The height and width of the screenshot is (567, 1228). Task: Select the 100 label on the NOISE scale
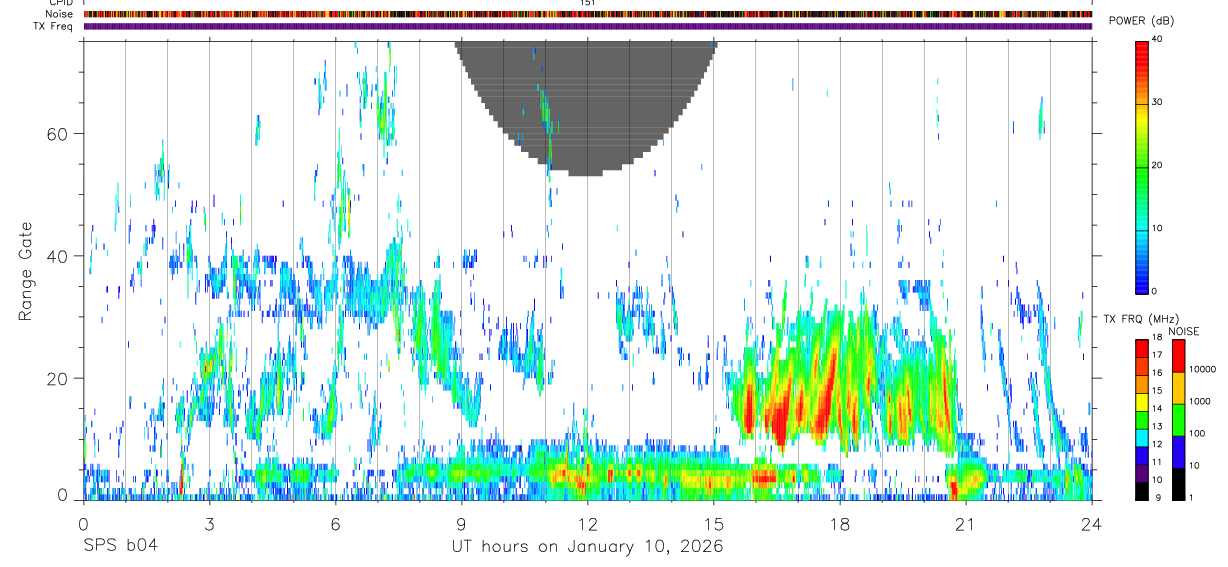pos(1199,433)
